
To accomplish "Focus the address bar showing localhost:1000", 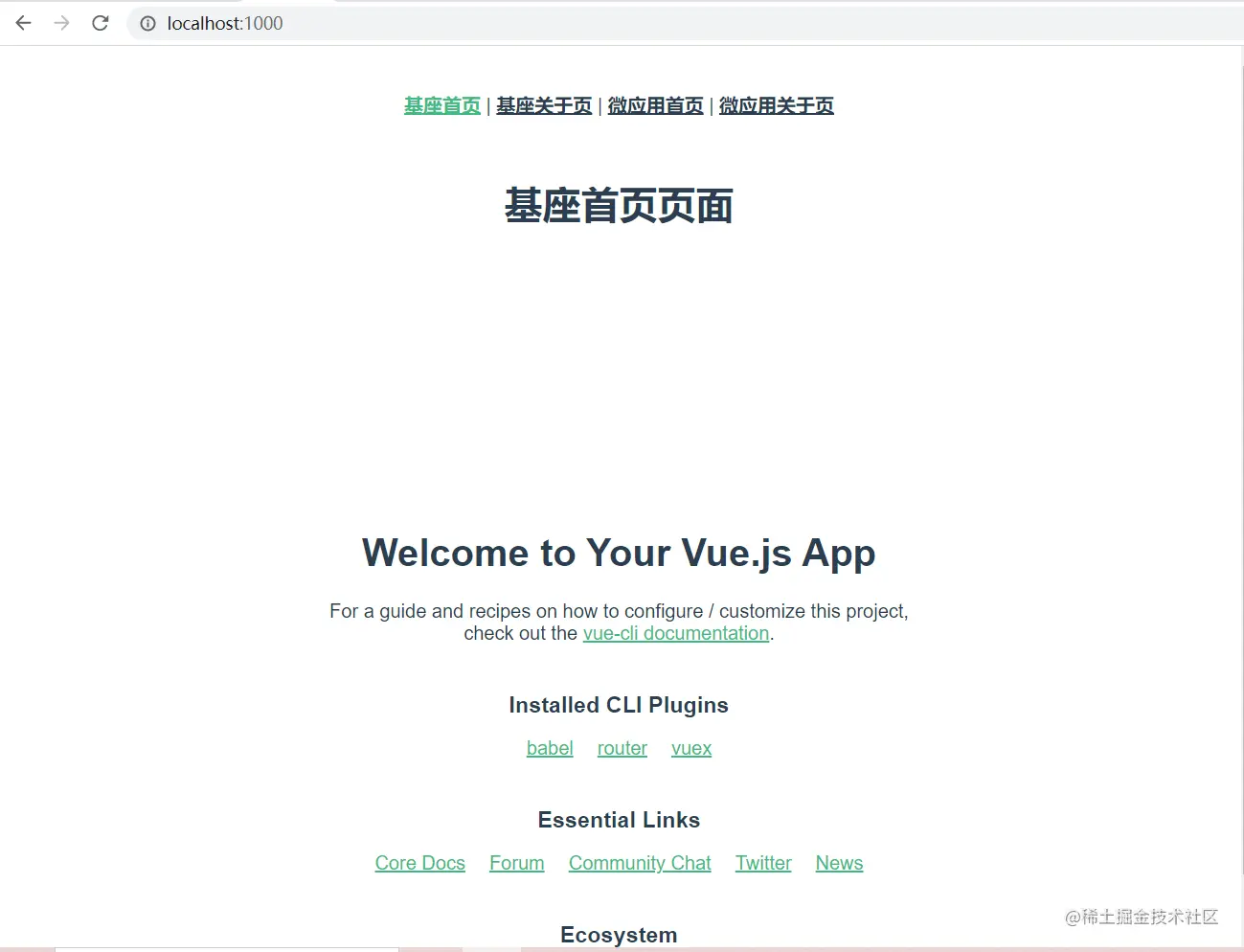I will click(685, 23).
